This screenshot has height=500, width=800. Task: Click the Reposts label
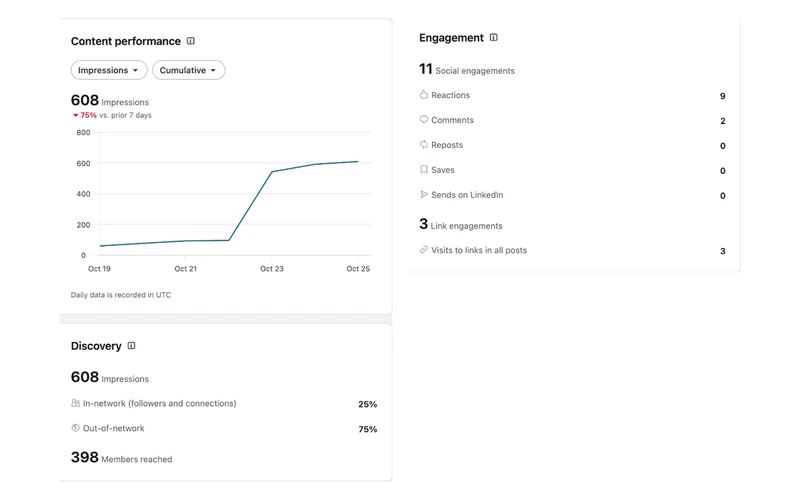(447, 145)
